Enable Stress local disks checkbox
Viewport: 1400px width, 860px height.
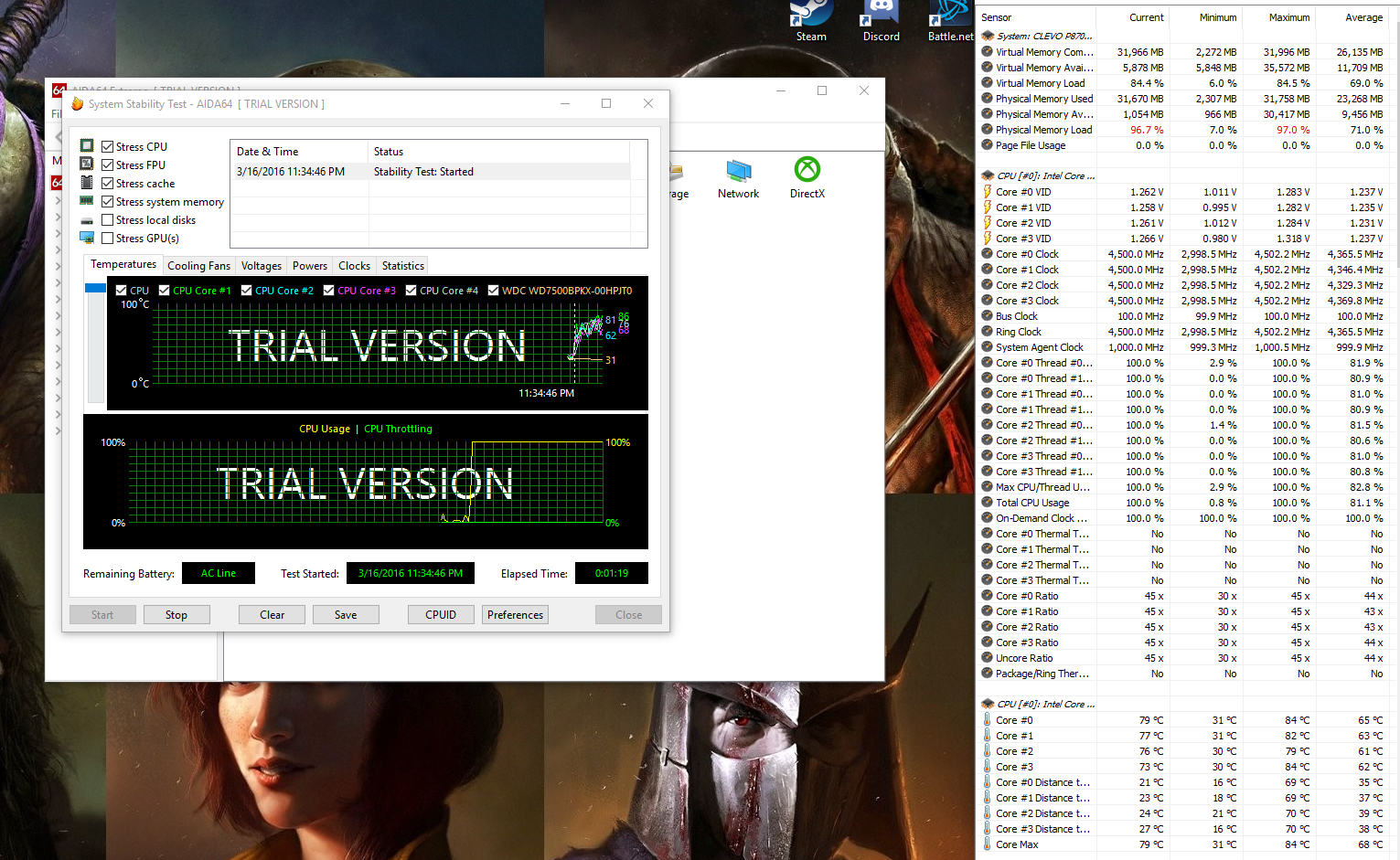108,219
